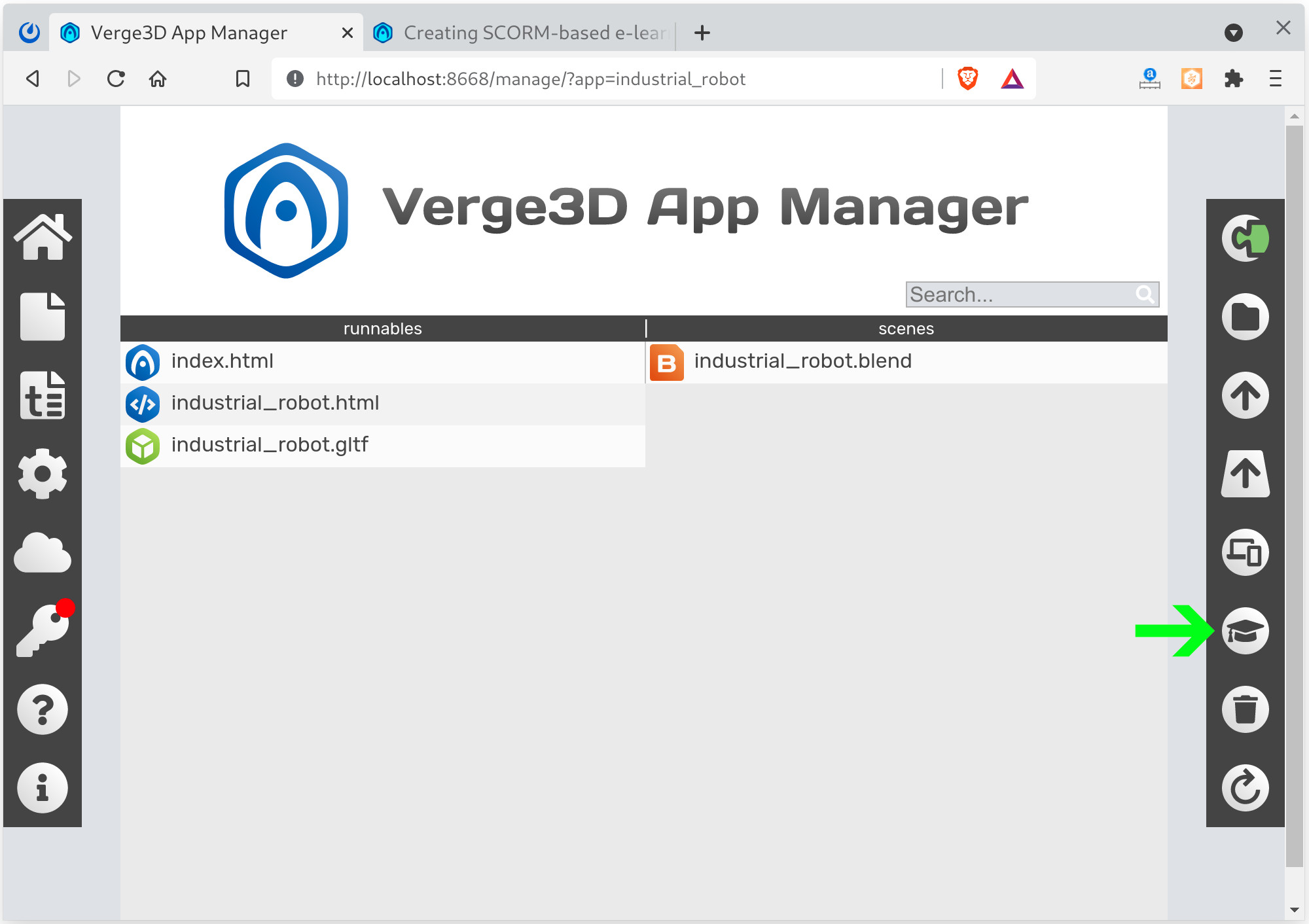Screen dimensions: 1309x924
Task: Go back in browser history
Action: coord(33,79)
